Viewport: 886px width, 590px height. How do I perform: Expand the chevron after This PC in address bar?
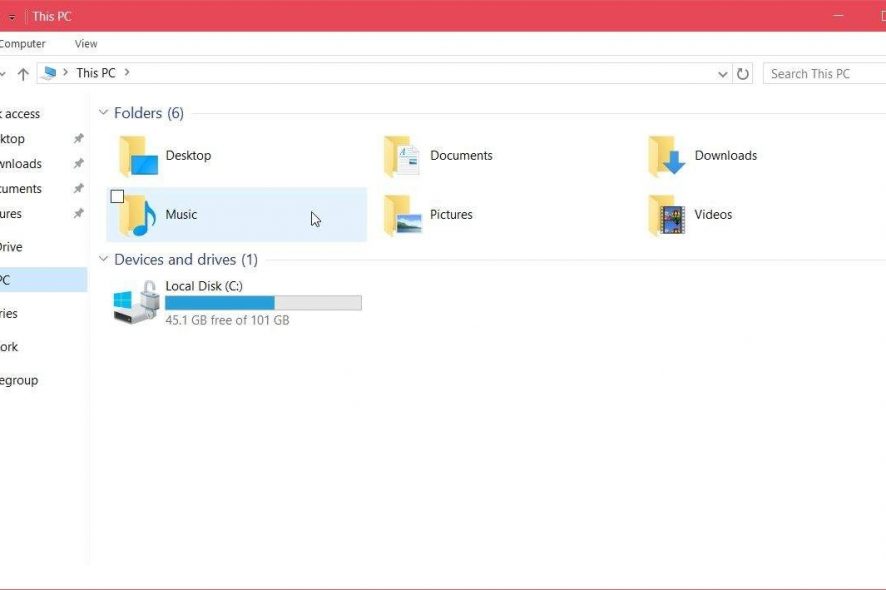click(x=127, y=72)
